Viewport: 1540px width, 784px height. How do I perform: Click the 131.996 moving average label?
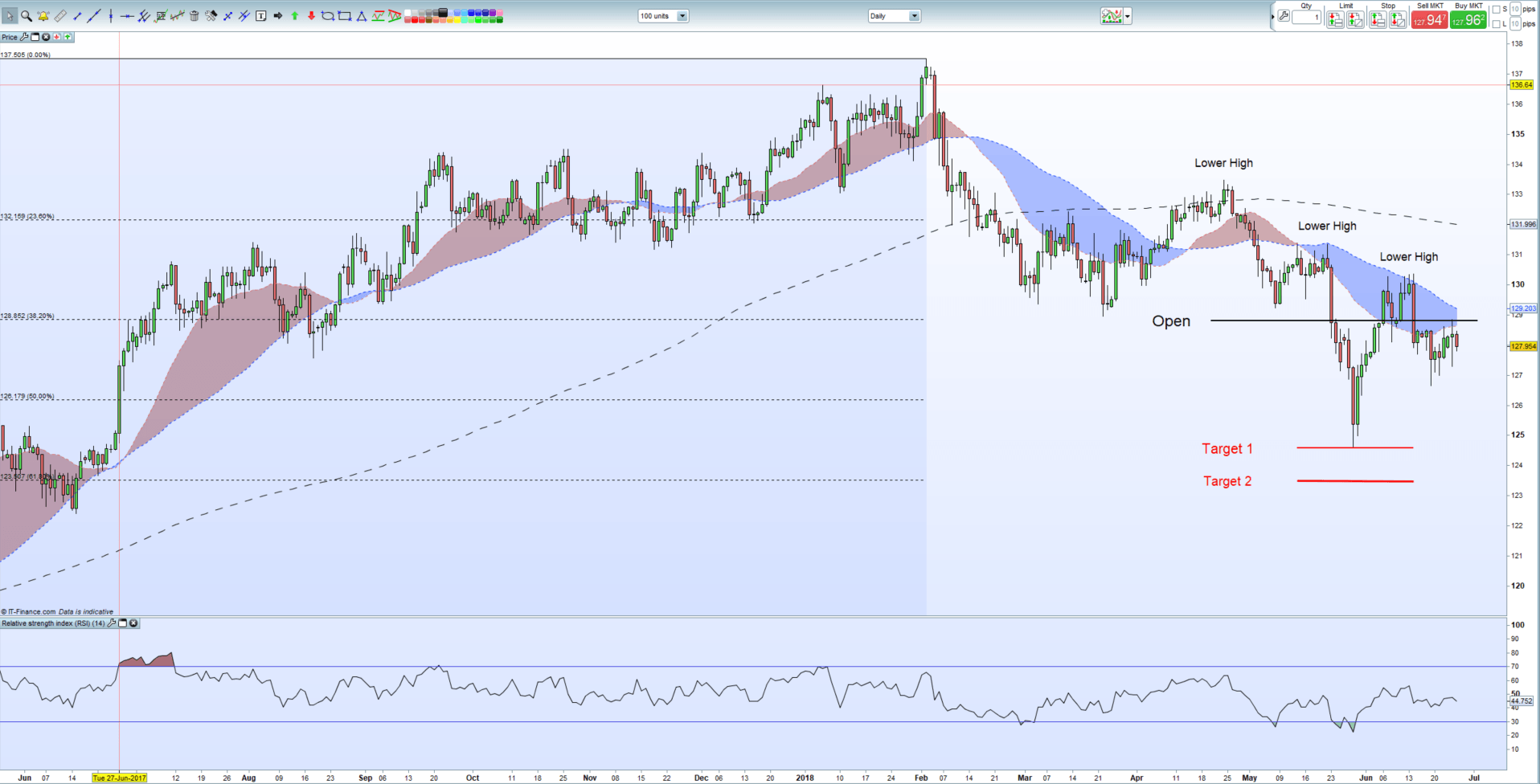click(1523, 224)
